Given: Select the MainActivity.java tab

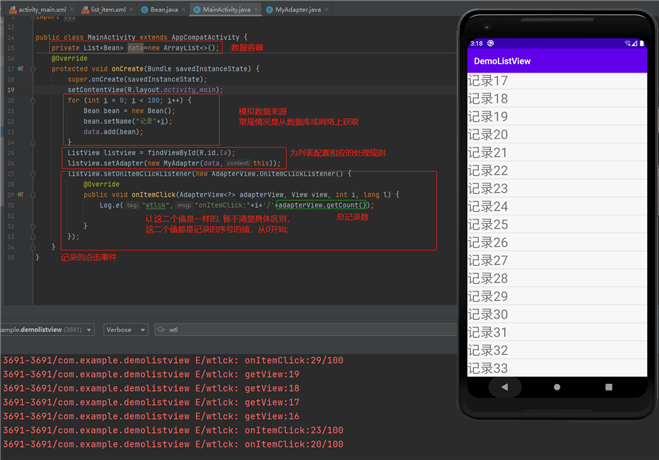Looking at the screenshot, I should coord(226,9).
